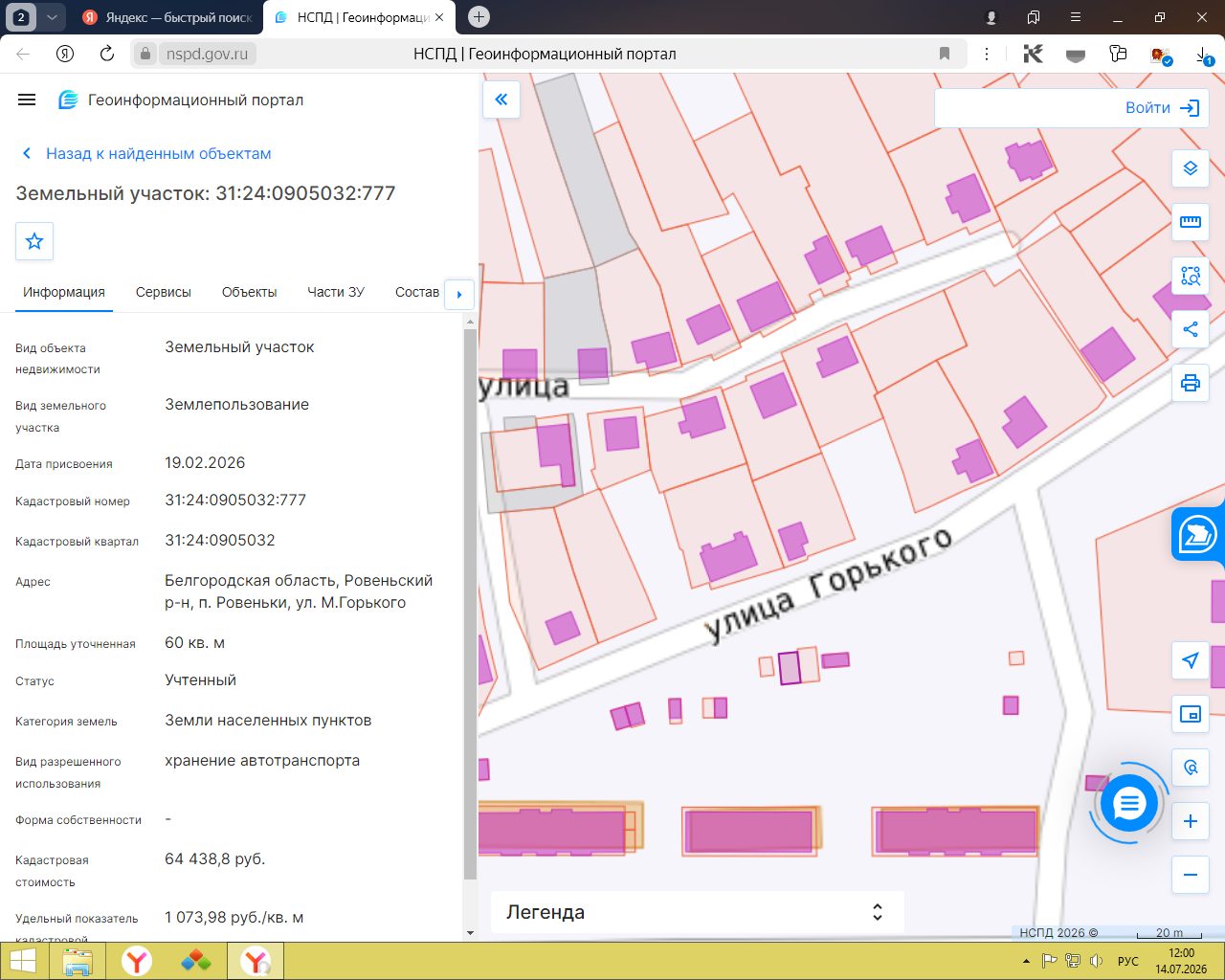Open the blue map assistant side widget

[x=1198, y=534]
